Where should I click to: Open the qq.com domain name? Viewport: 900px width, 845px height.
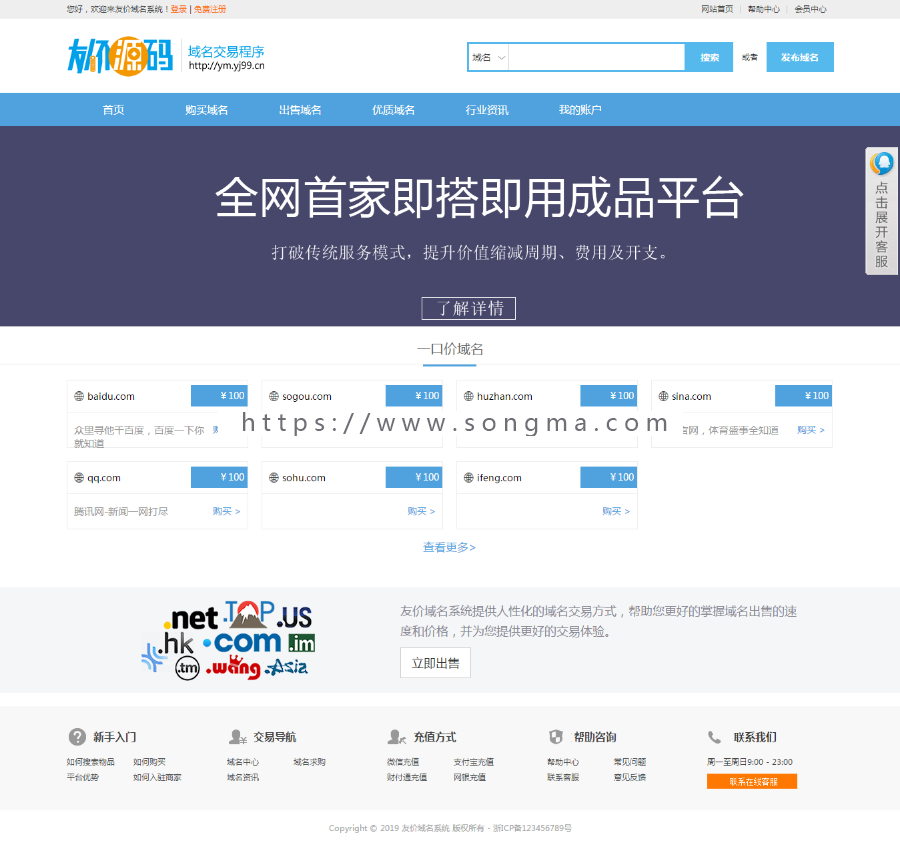point(104,478)
